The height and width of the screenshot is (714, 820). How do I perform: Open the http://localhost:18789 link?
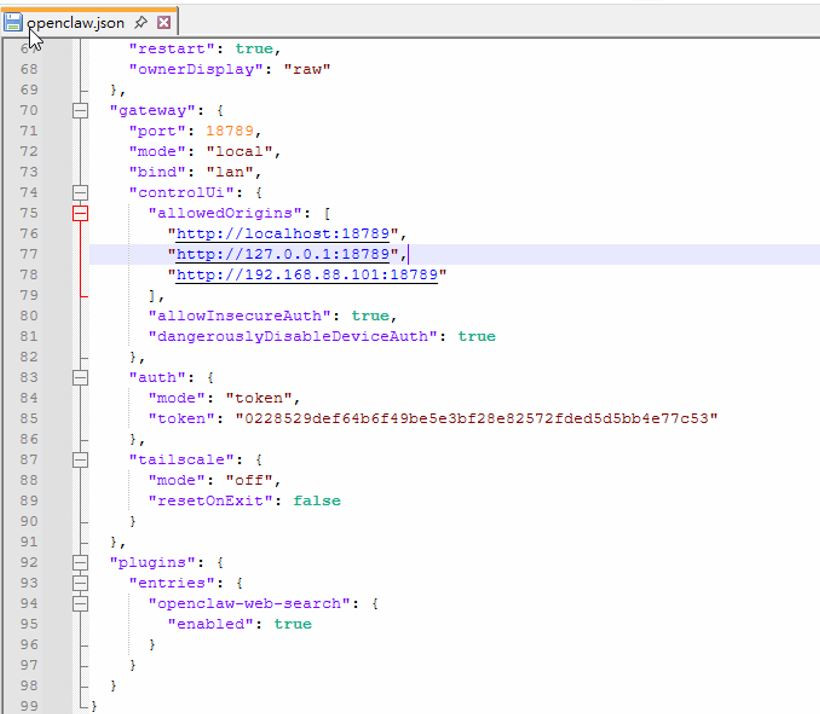tap(283, 233)
